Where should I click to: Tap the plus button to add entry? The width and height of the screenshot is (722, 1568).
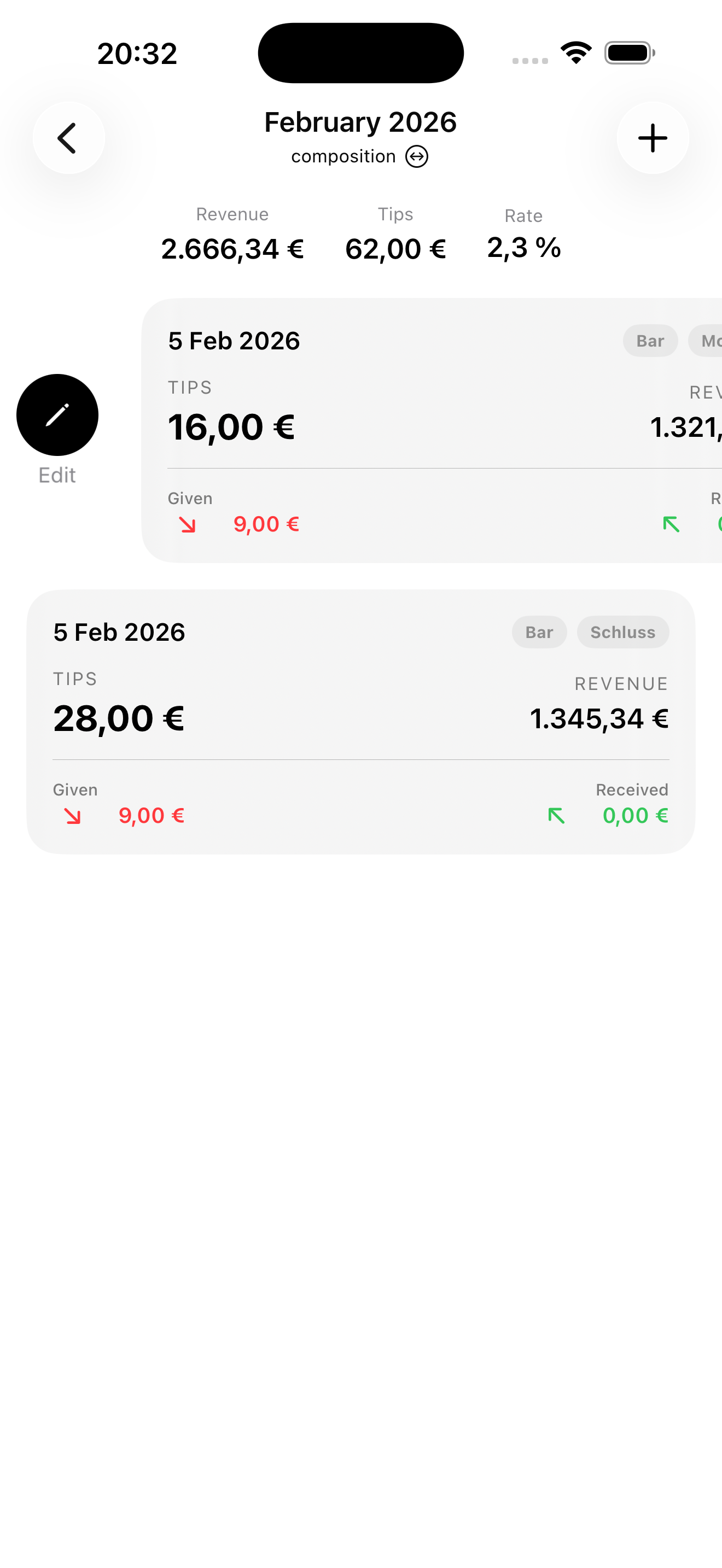pos(653,138)
